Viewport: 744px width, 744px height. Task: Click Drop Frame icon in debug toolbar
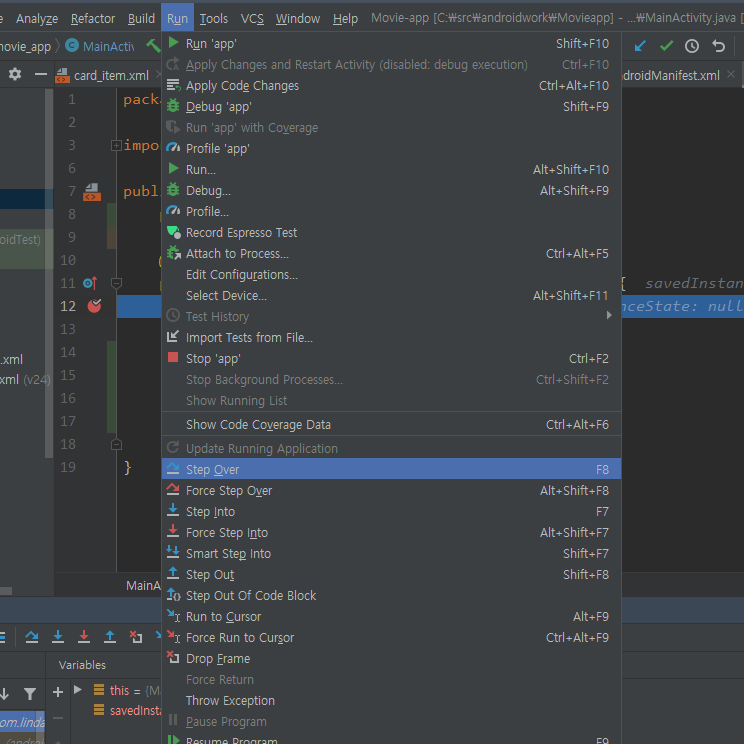(136, 637)
